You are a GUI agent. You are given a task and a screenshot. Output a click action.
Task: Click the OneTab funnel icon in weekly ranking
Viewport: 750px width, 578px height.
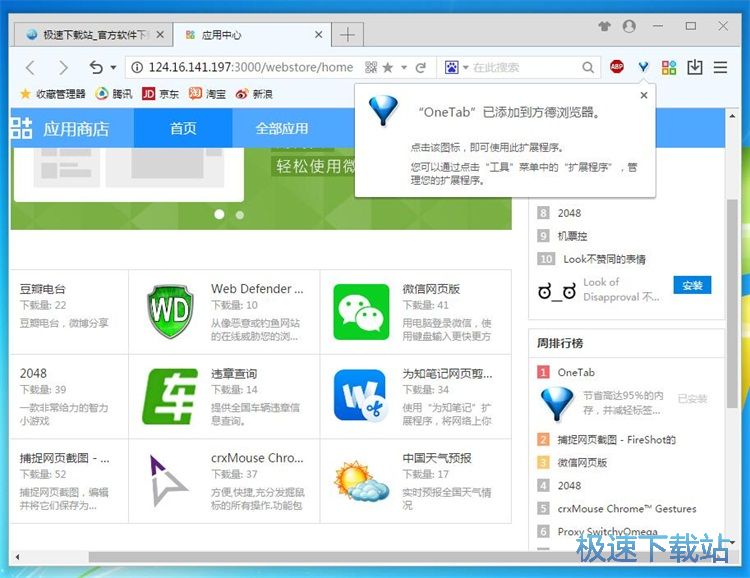[557, 404]
